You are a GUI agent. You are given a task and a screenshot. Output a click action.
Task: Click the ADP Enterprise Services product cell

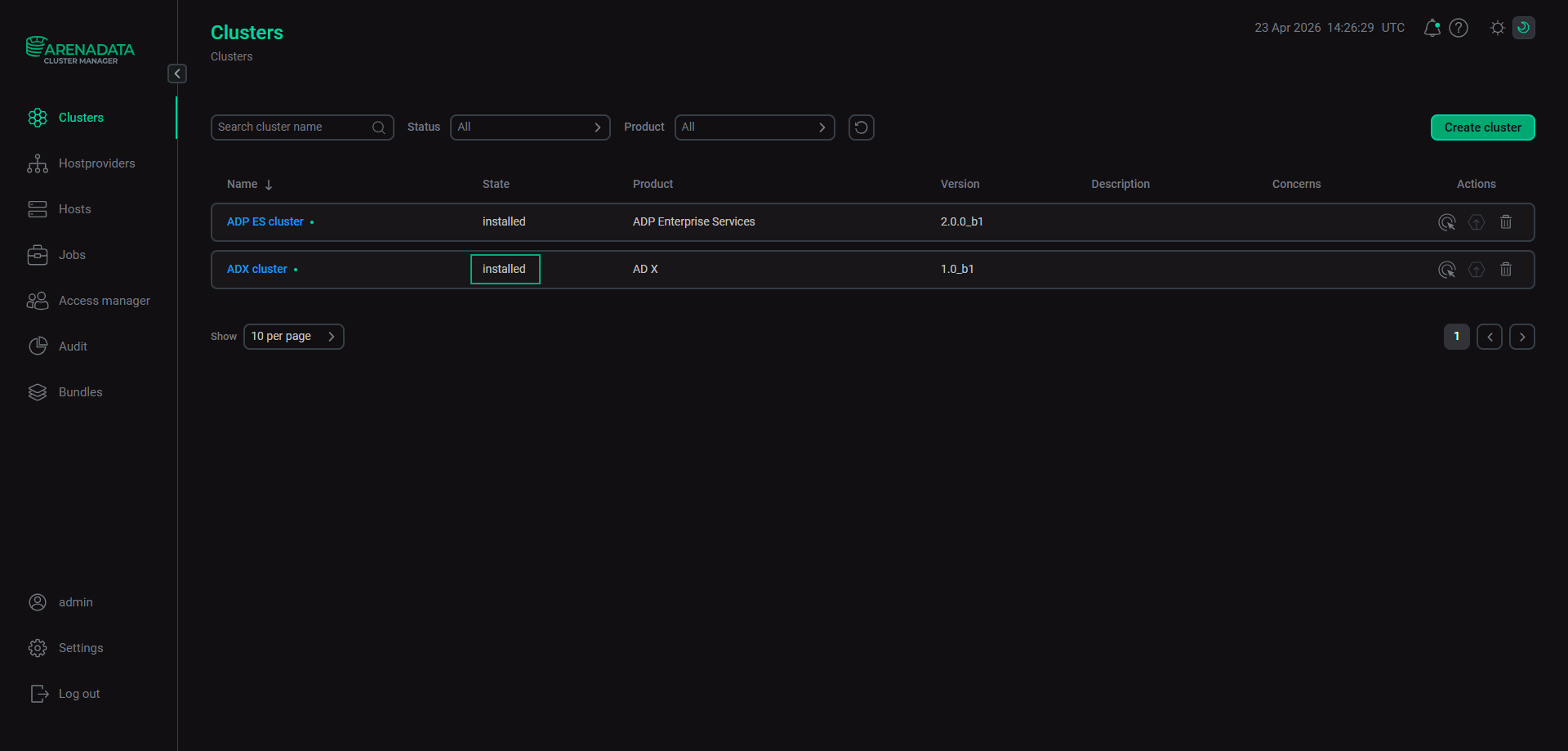pos(694,222)
